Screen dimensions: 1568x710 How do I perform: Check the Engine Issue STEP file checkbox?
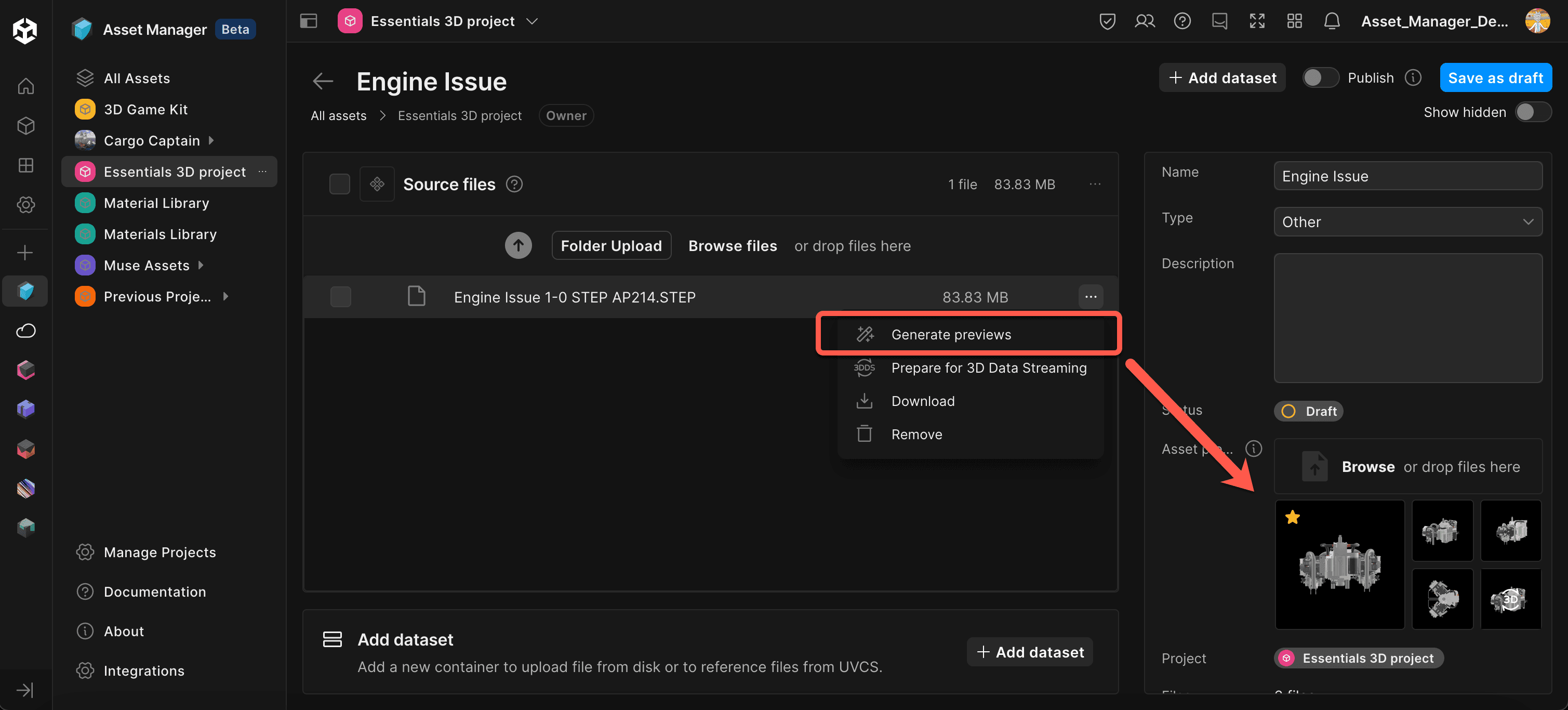[340, 297]
